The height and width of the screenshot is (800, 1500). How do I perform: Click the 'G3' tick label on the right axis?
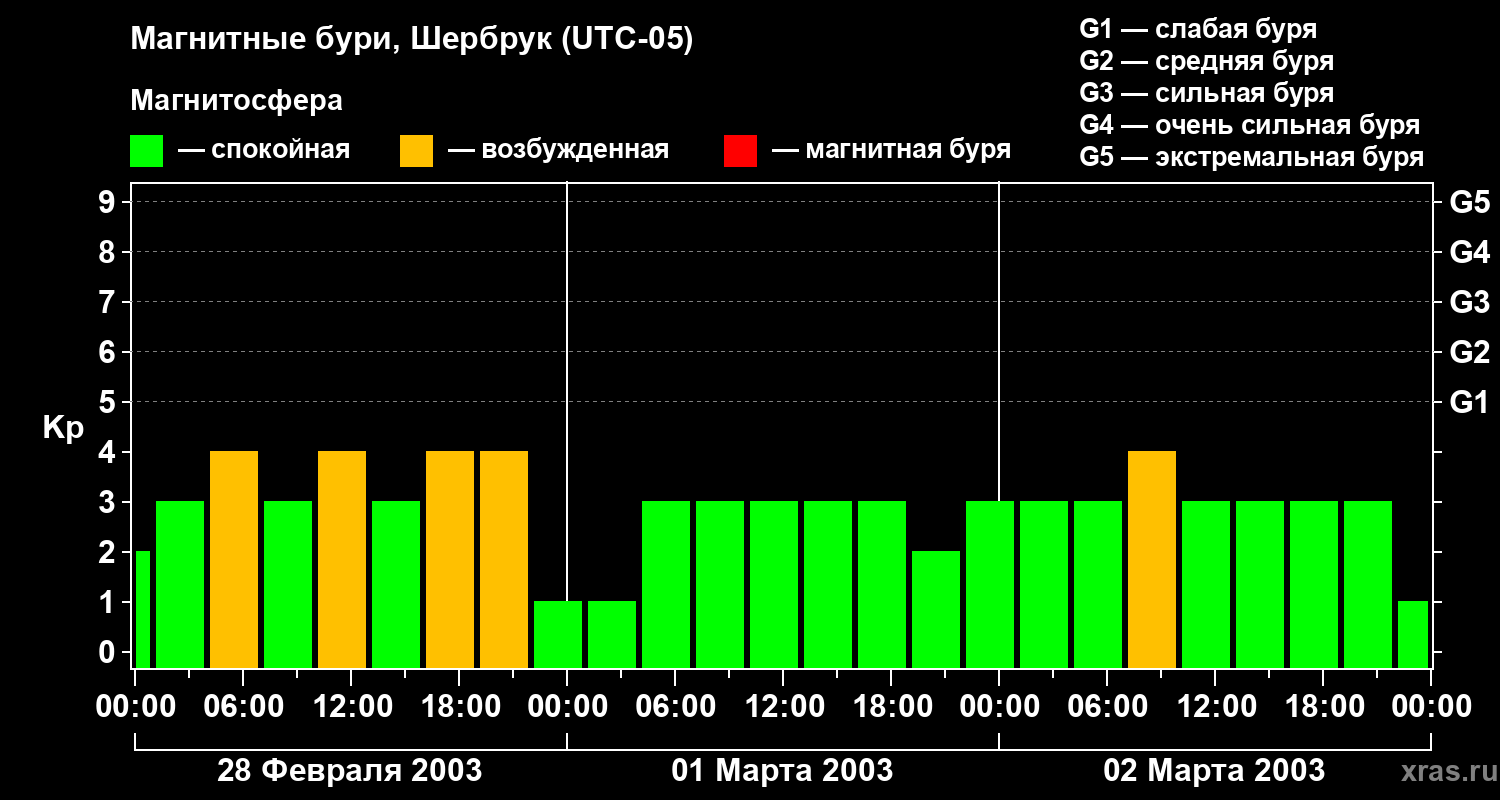tap(1469, 303)
